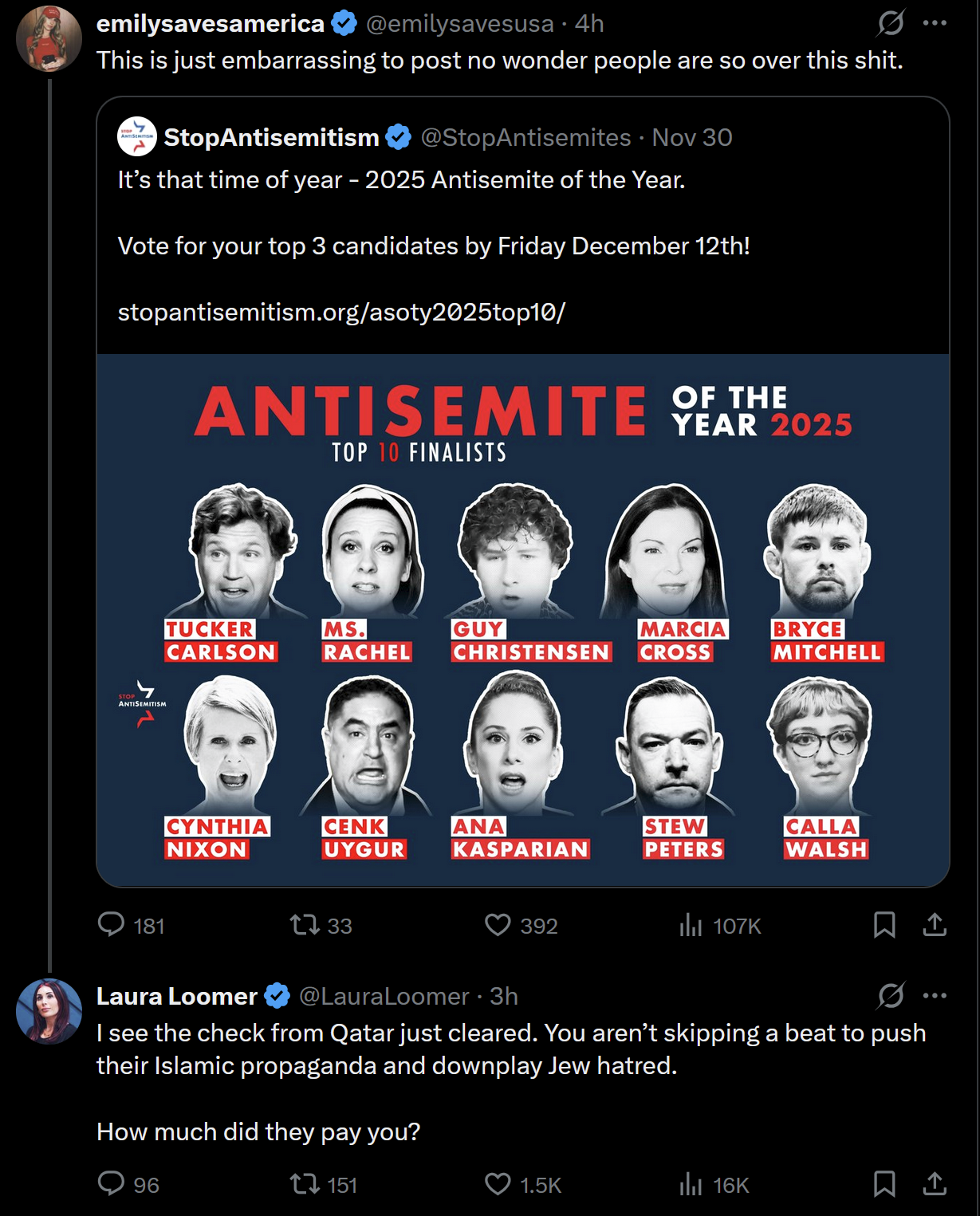Like emilysavesamerica's post with 392 likes
Image resolution: width=980 pixels, height=1216 pixels.
pos(498,925)
